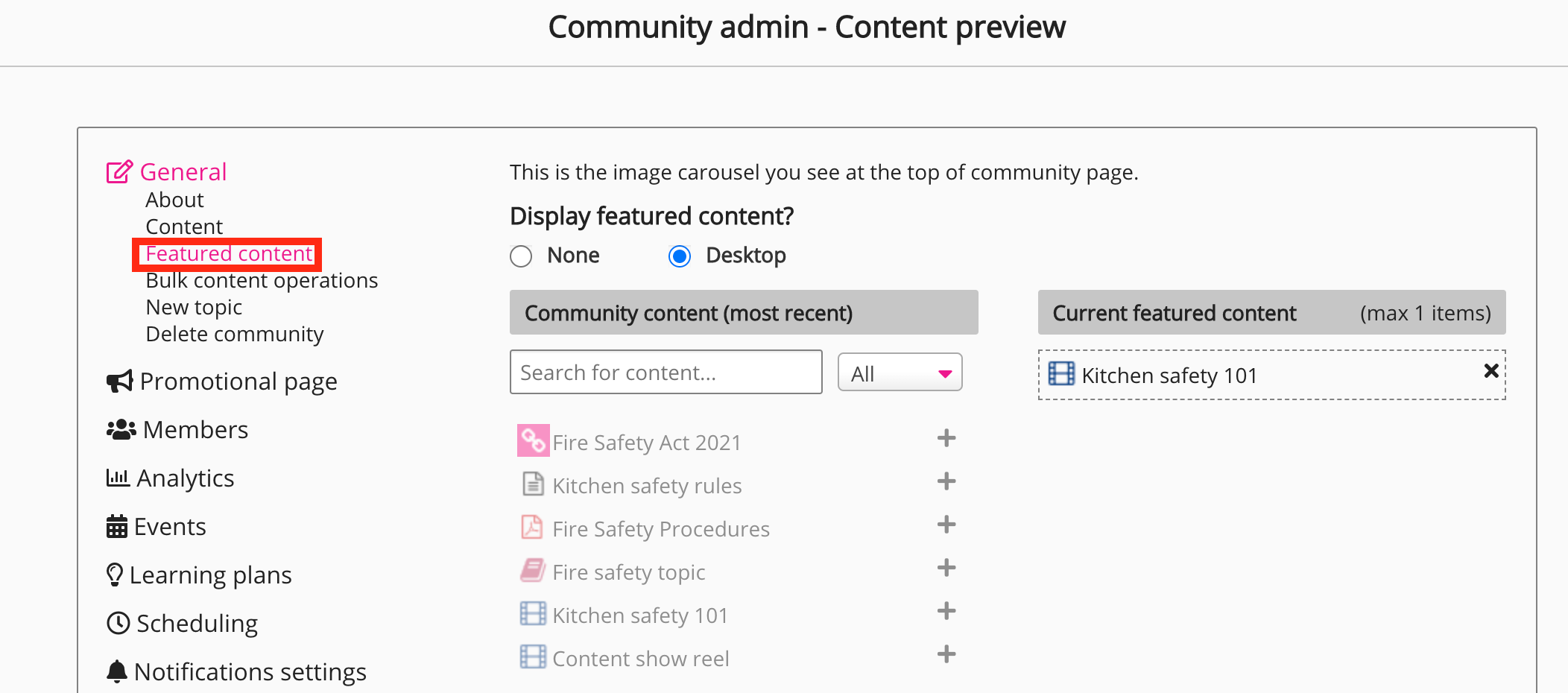Click the Search for content field

tap(666, 373)
